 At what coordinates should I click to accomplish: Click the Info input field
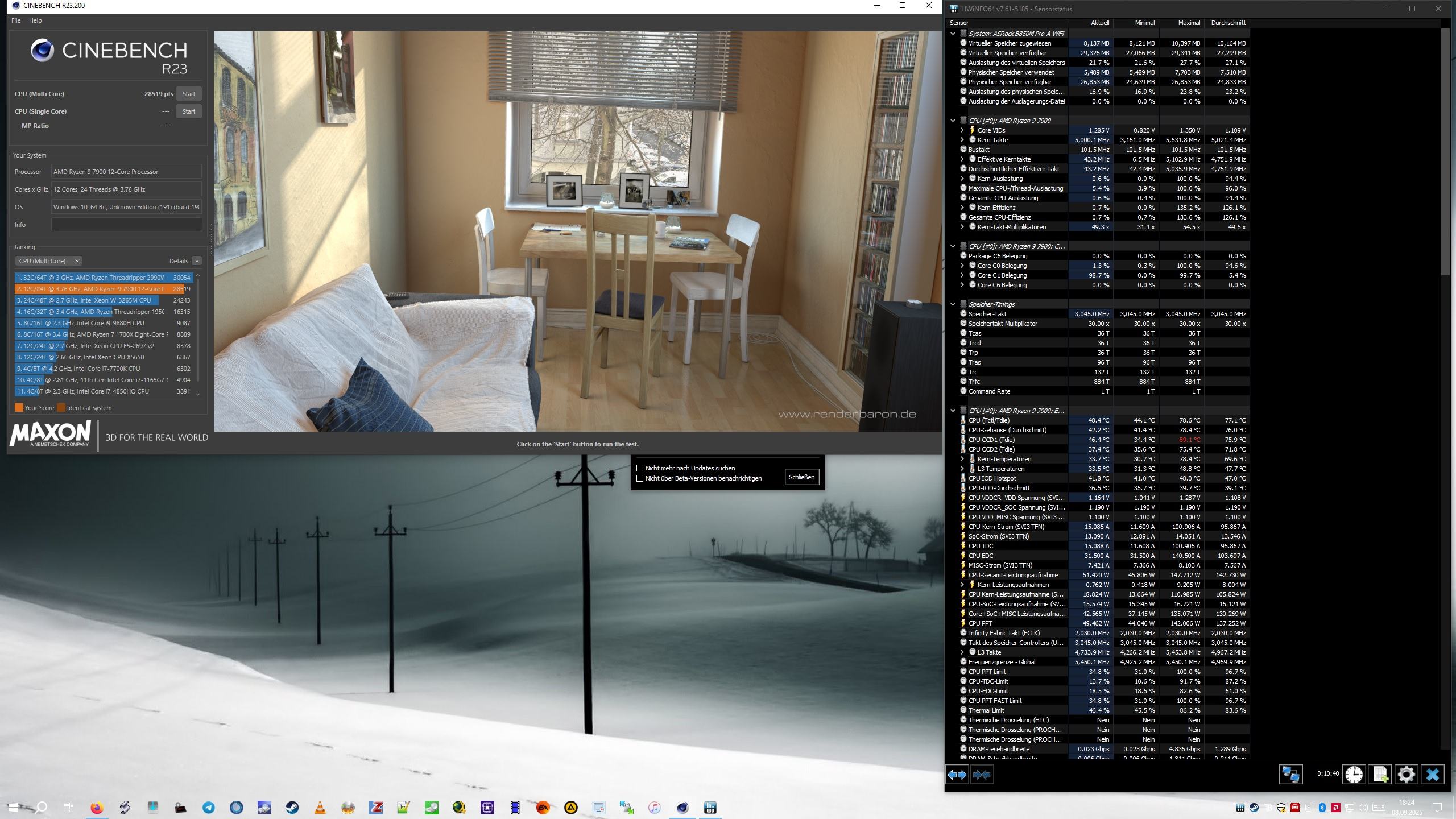(x=126, y=225)
